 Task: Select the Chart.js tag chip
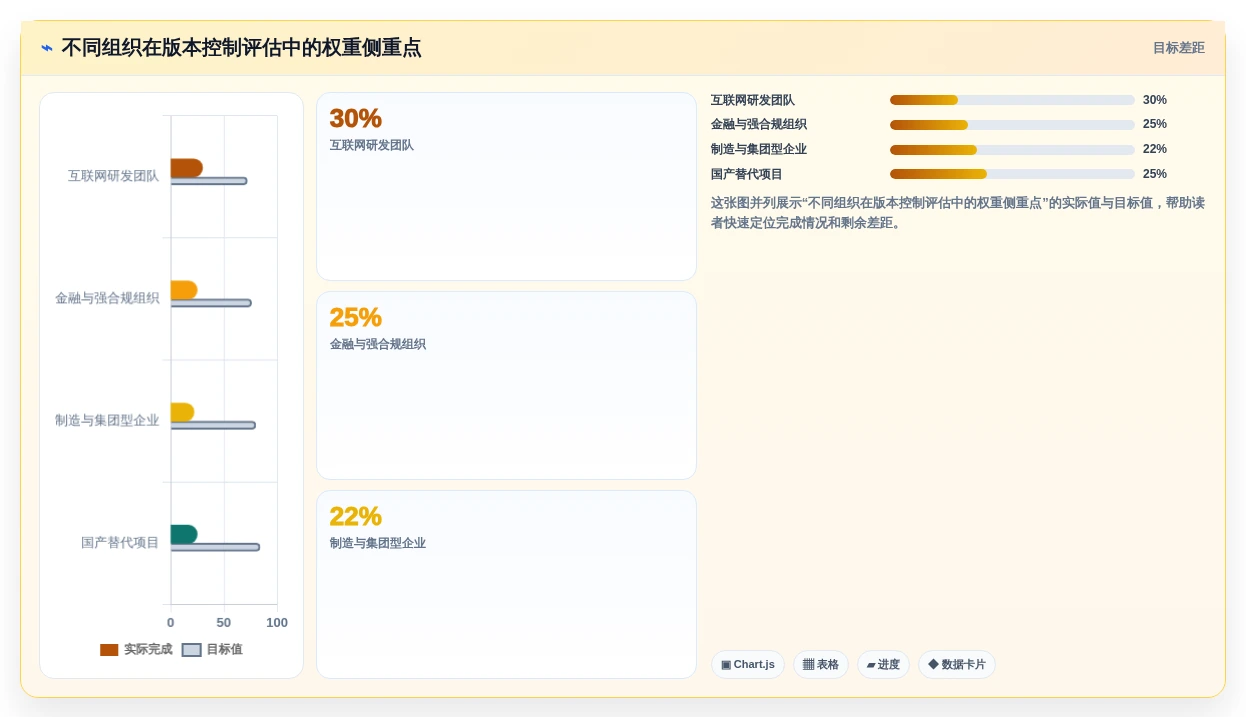748,664
